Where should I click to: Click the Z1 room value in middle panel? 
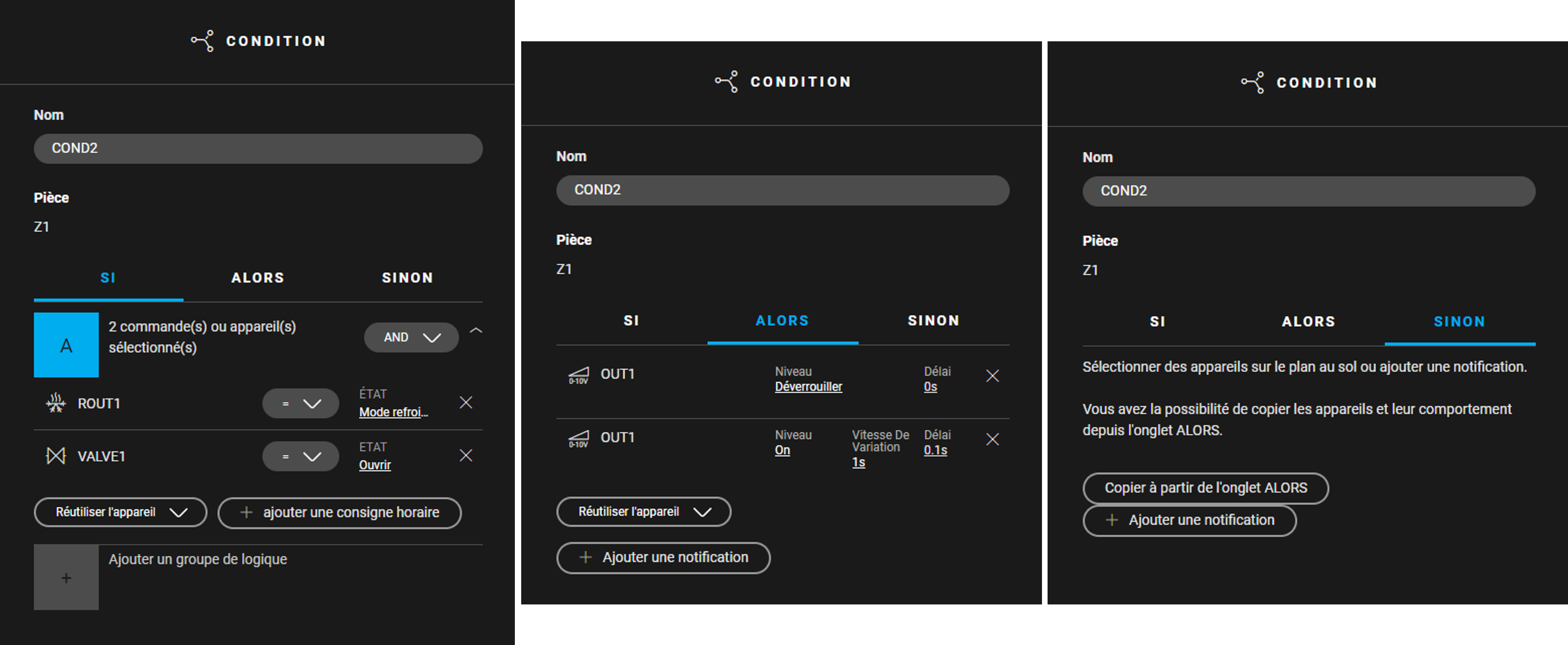pyautogui.click(x=564, y=269)
